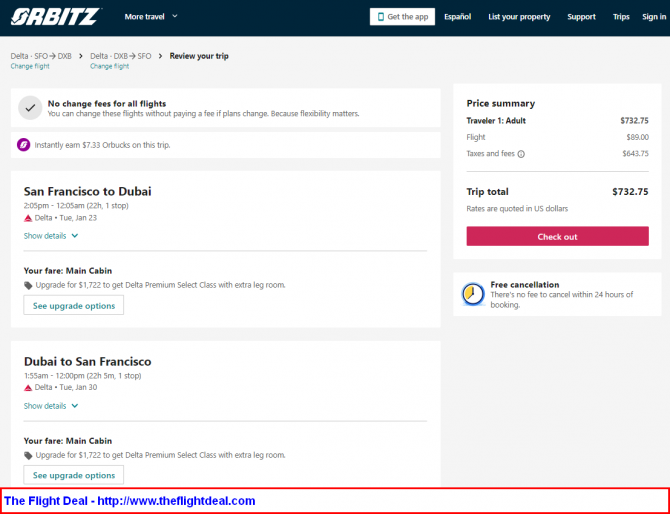The image size is (670, 514).
Task: Click the Trip total $732.75 amount
Action: pos(630,192)
